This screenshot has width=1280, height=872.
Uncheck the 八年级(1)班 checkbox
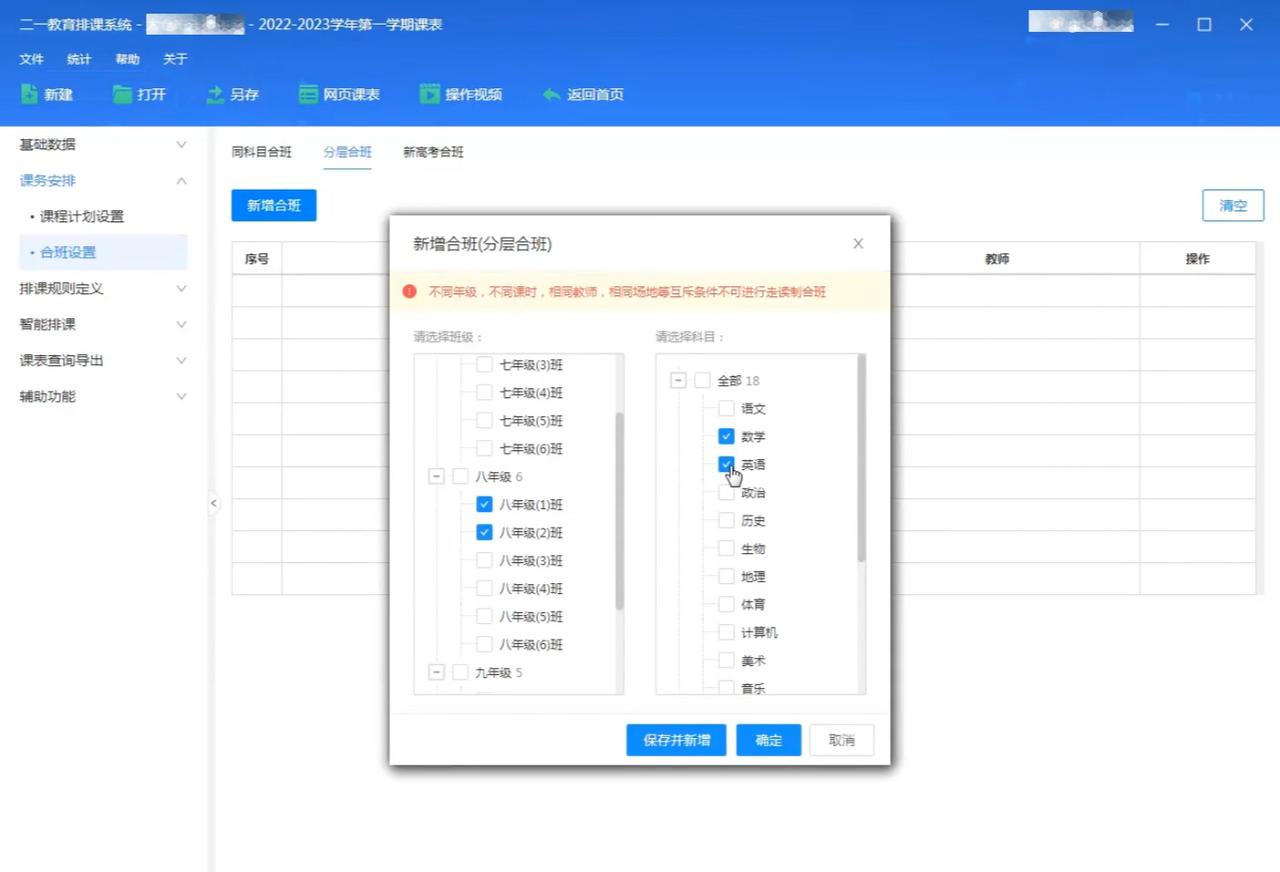[x=484, y=505]
